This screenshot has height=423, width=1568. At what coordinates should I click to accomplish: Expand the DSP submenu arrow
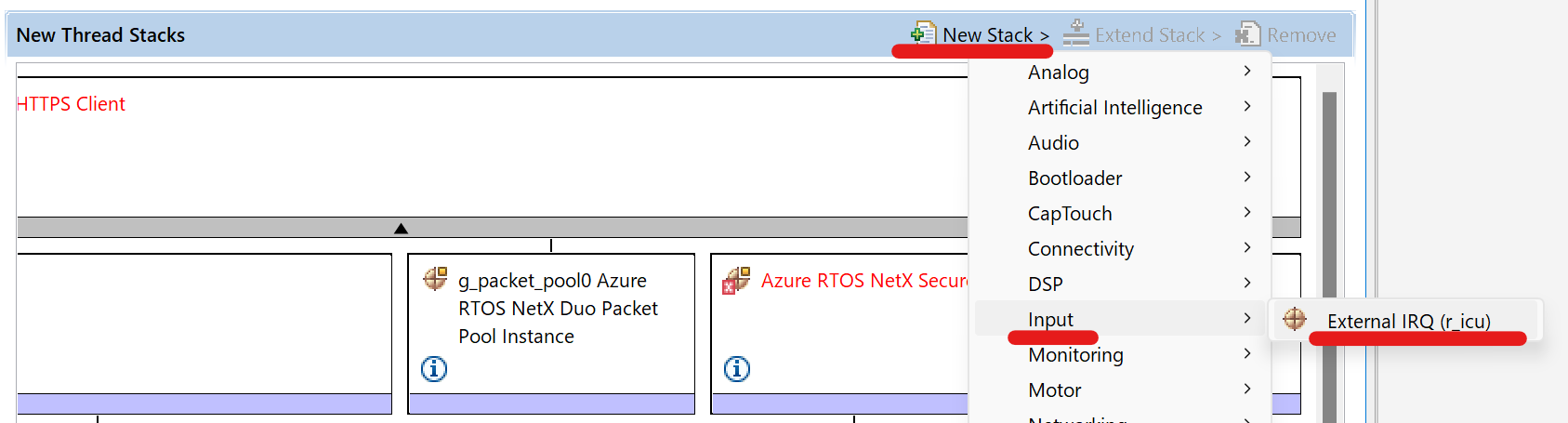(x=1247, y=283)
